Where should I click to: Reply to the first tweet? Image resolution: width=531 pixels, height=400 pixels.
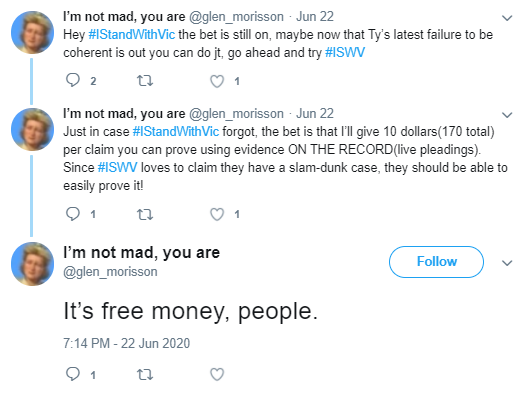[73, 80]
